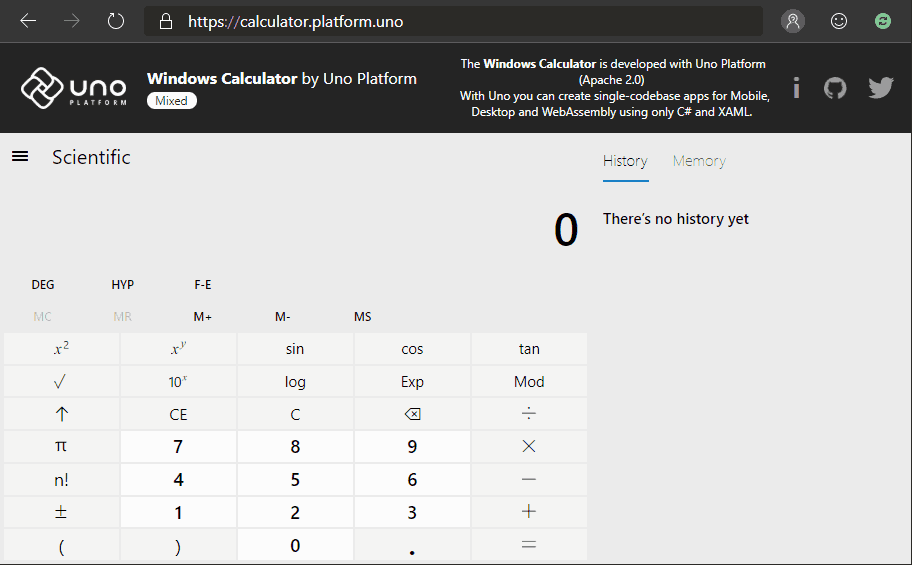Insert pi with the π key
The image size is (912, 565).
click(x=61, y=446)
